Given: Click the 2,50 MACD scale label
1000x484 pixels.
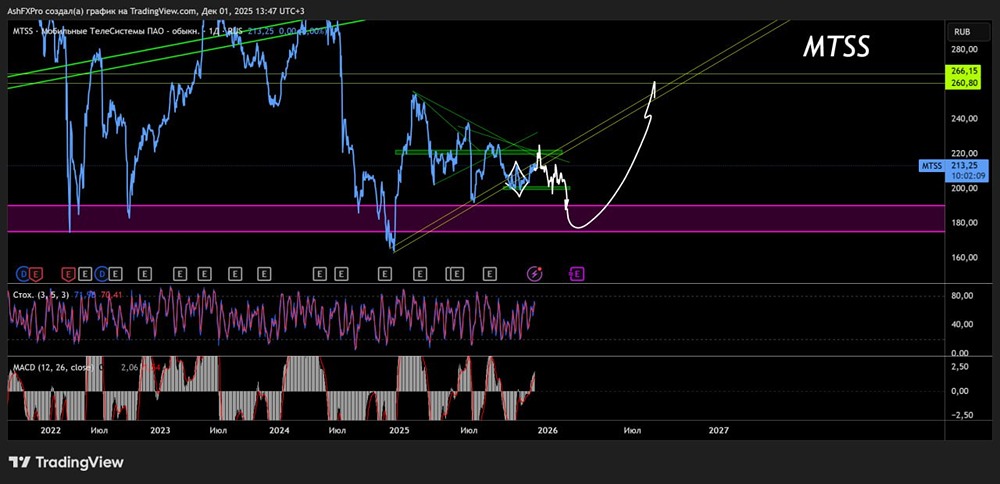Looking at the screenshot, I should coord(960,367).
